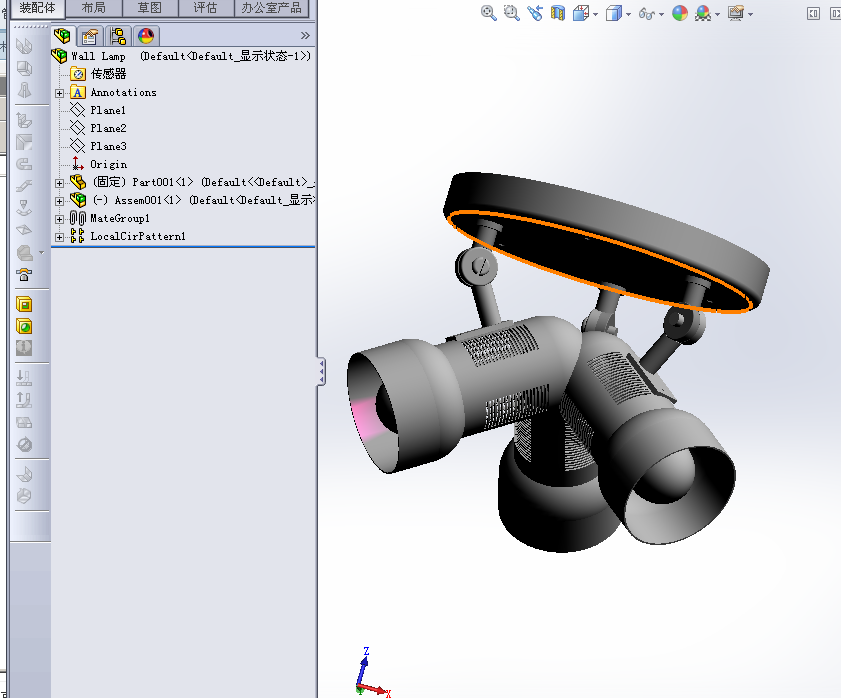This screenshot has height=698, width=841.
Task: Select Plane2 in the feature tree
Action: coord(108,128)
